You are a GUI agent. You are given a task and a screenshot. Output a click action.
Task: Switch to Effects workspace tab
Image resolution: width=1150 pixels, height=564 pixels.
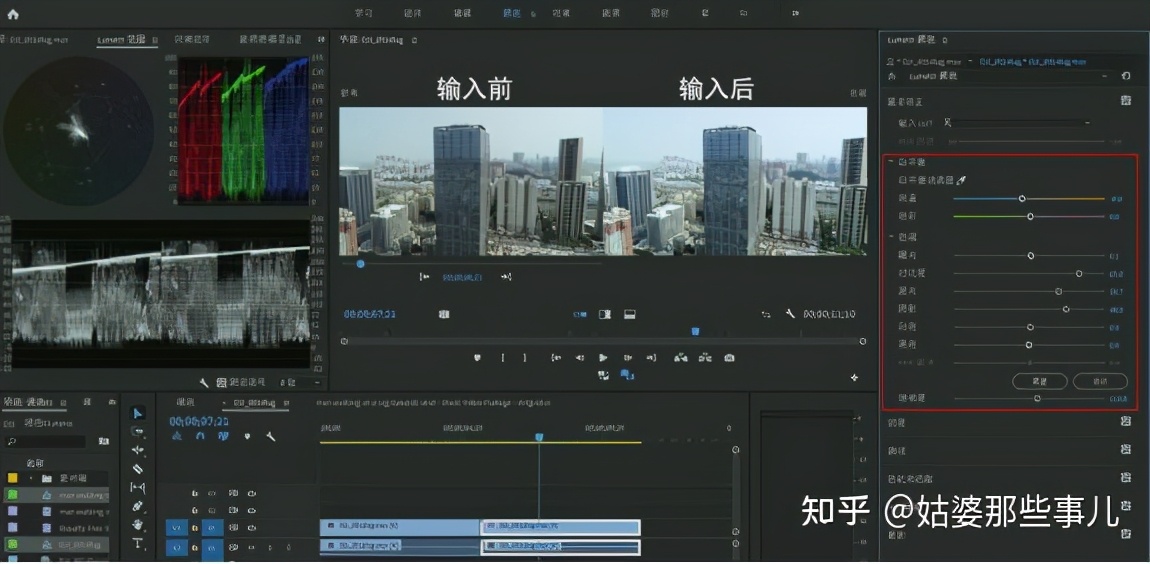coord(561,13)
